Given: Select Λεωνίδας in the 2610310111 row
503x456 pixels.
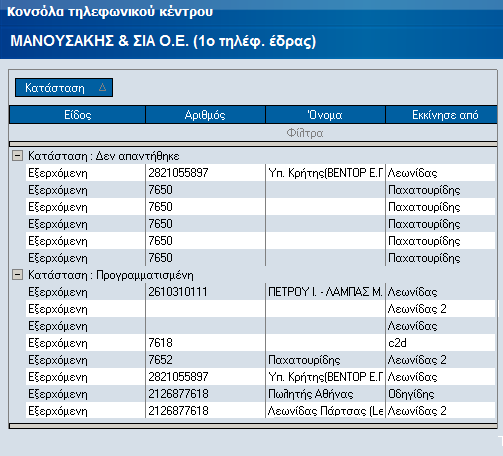Looking at the screenshot, I should click(440, 292).
